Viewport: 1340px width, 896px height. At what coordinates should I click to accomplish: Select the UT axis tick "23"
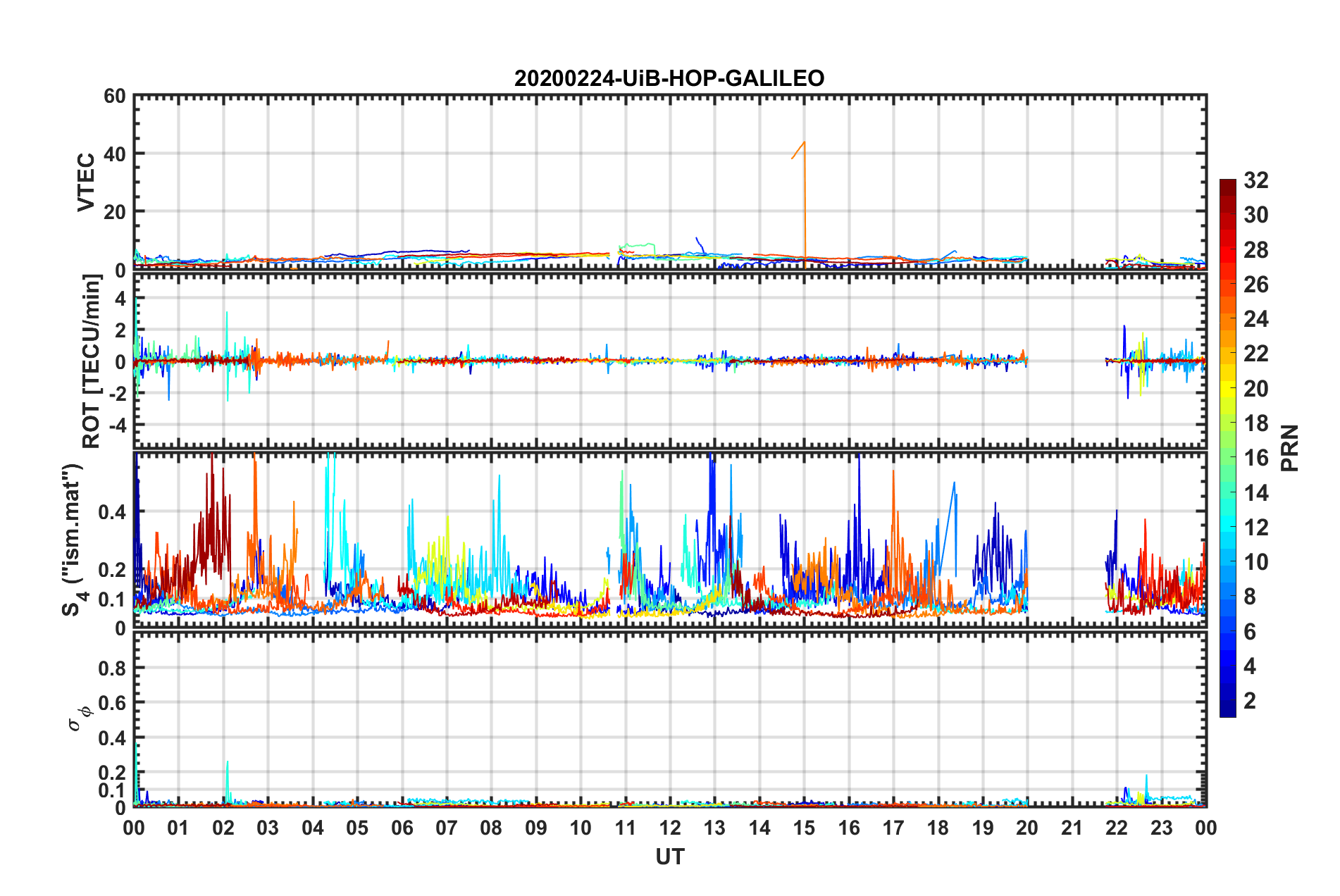(x=1162, y=828)
